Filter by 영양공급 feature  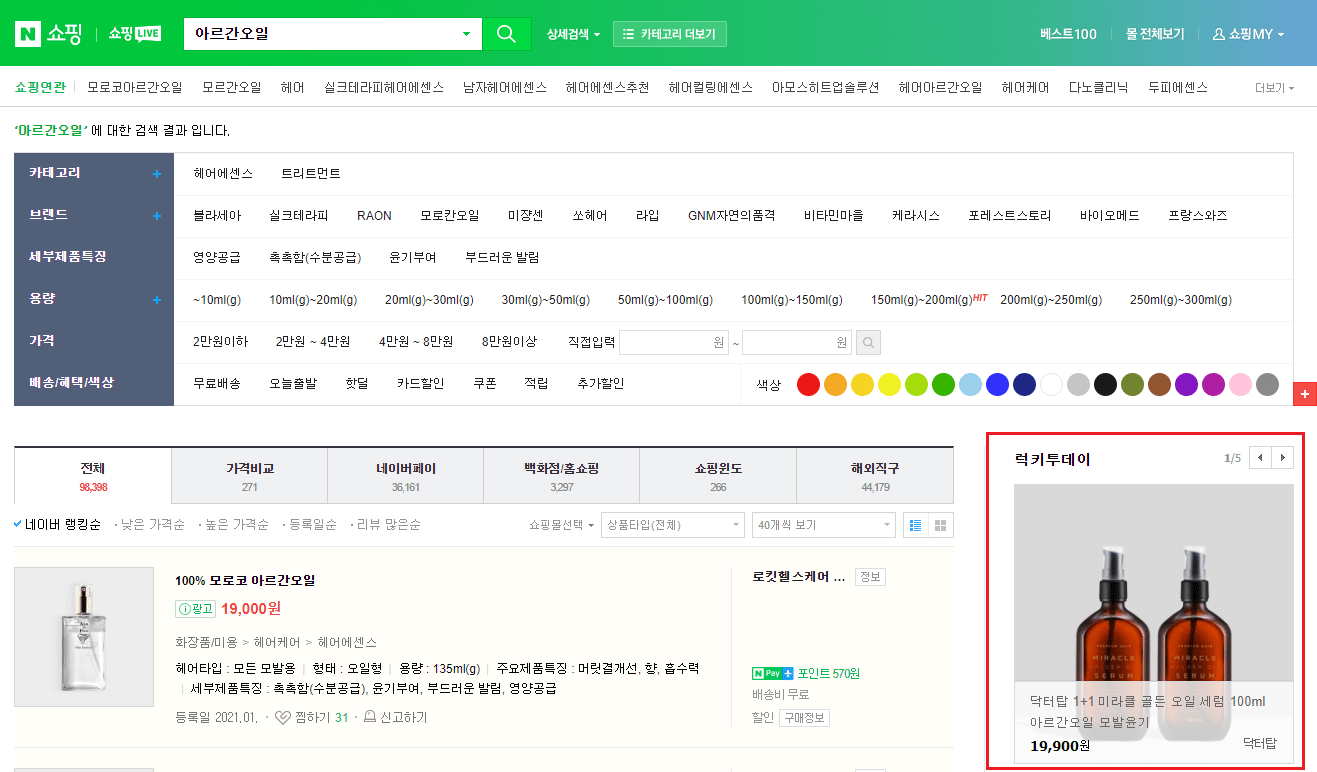click(x=217, y=257)
